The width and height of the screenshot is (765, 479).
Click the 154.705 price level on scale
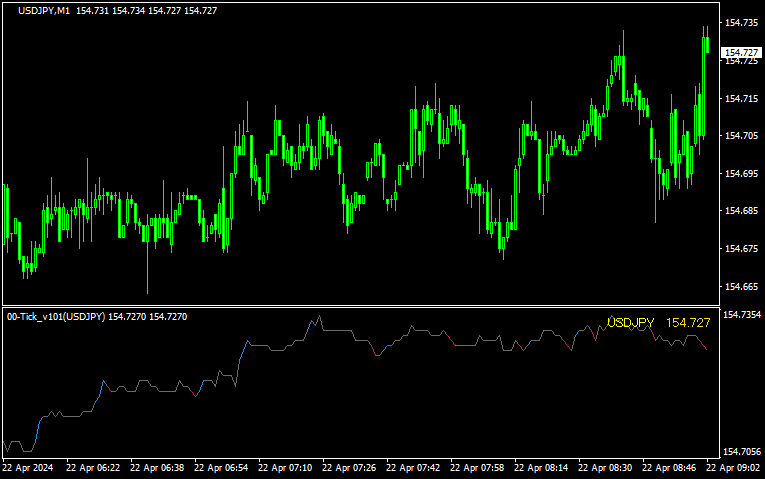tap(741, 136)
